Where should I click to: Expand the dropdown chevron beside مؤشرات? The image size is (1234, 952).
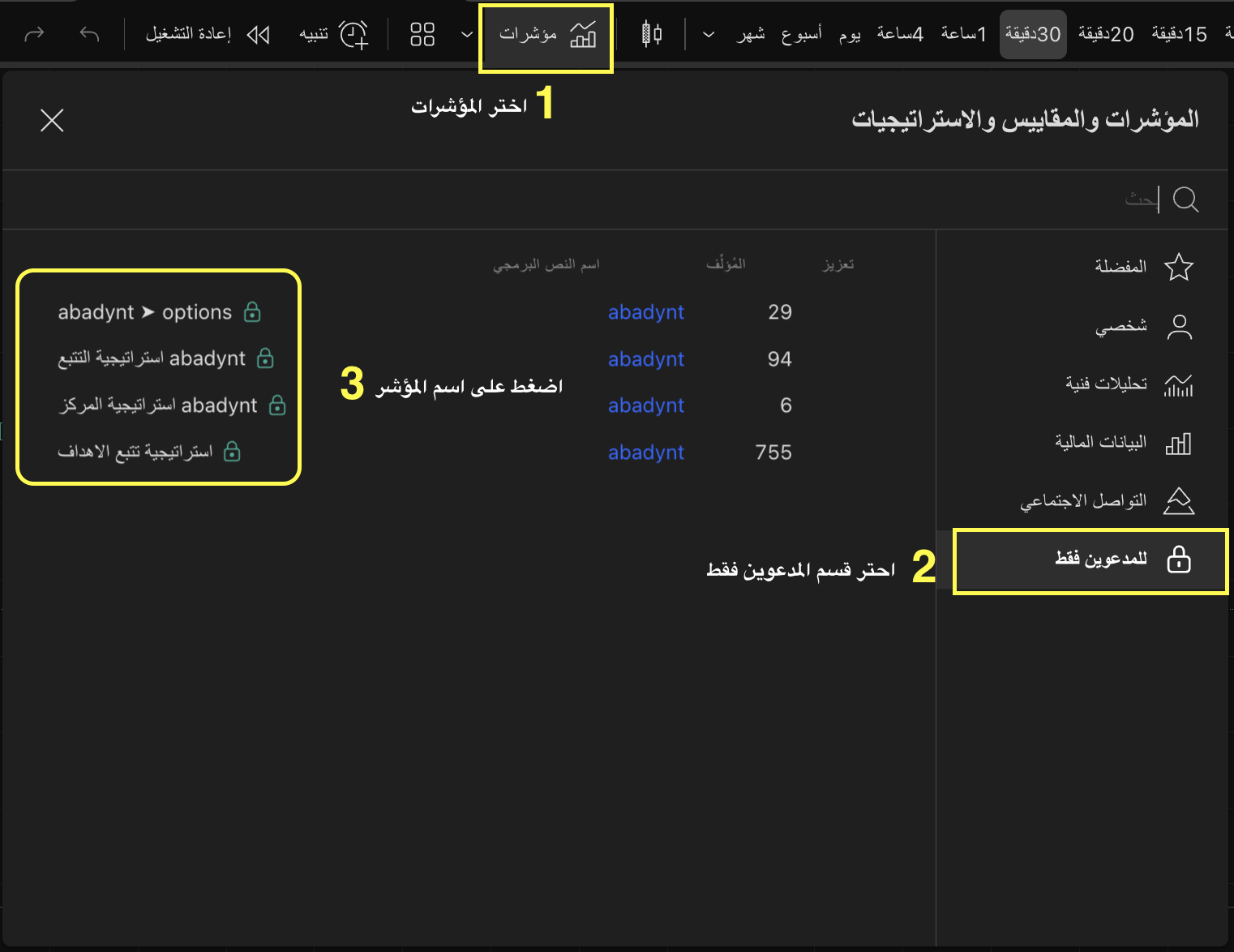(x=466, y=34)
